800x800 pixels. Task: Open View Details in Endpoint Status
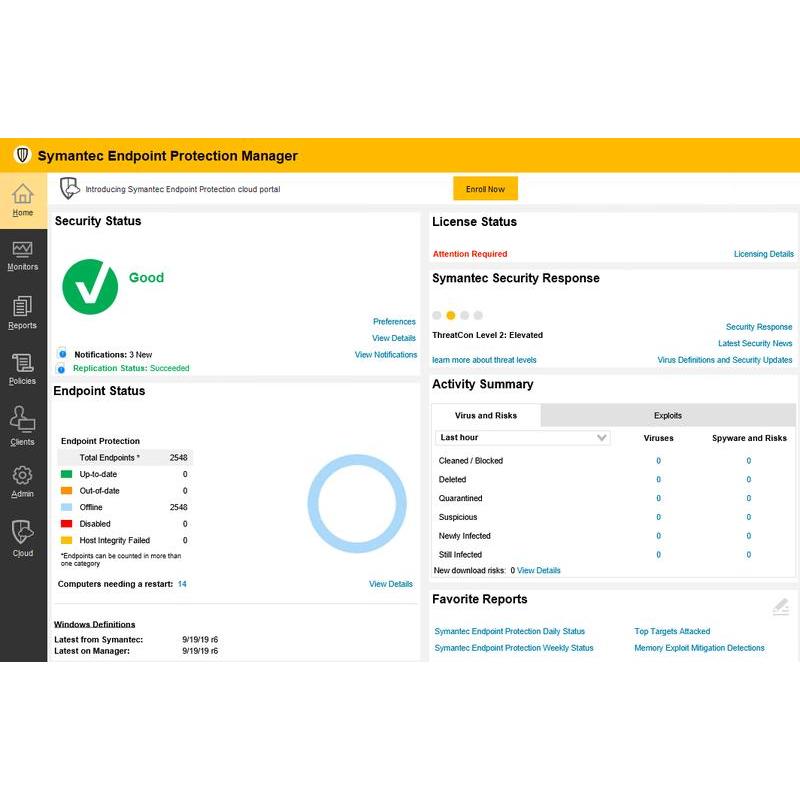click(390, 584)
